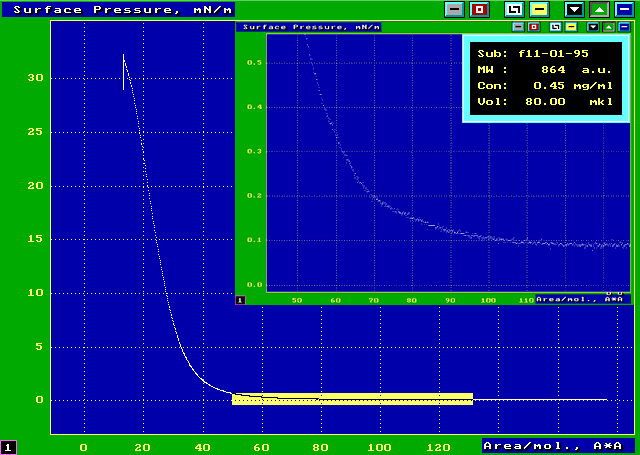Click the blue dash icon in inset window

tap(624, 27)
